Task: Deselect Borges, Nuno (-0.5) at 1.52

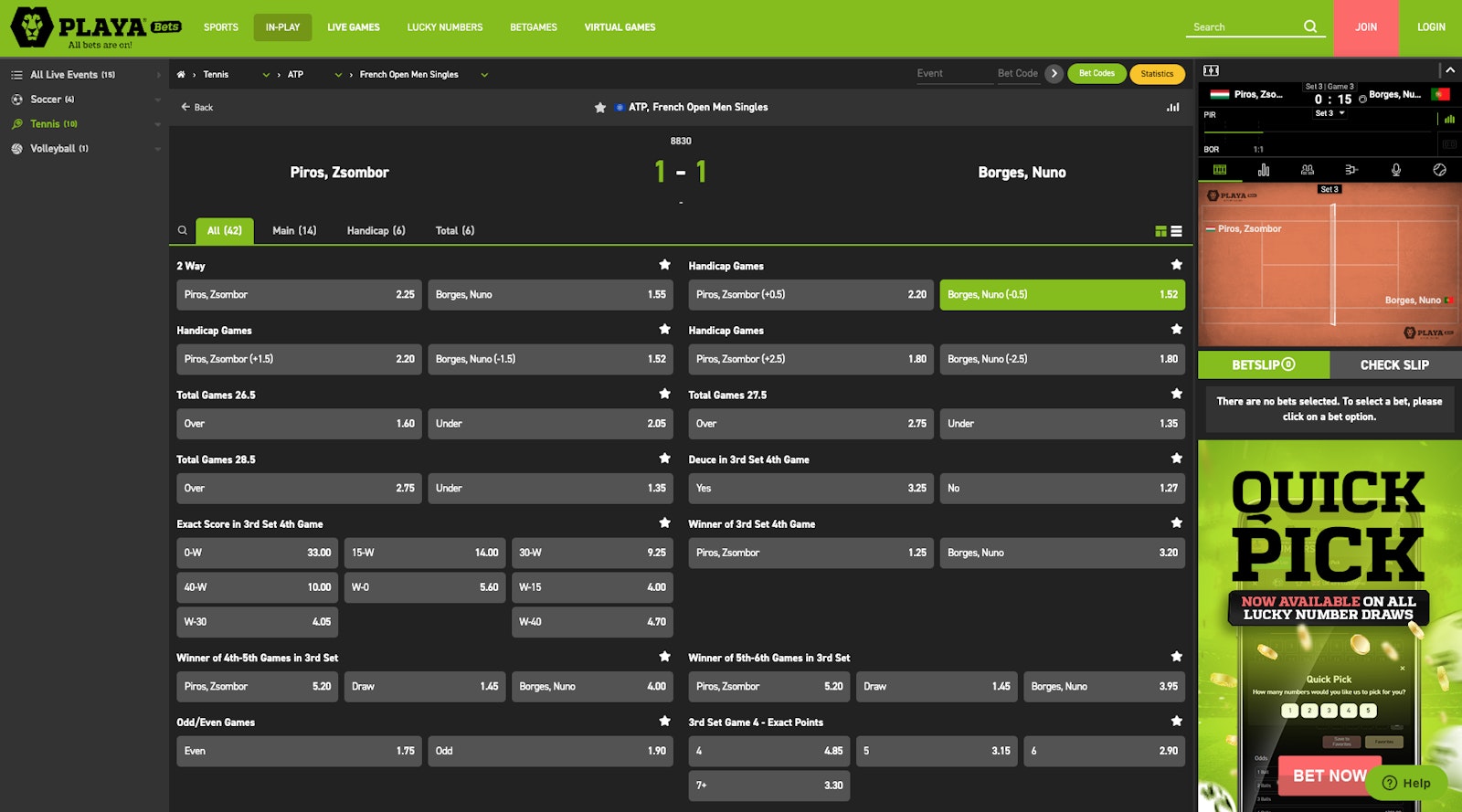Action: [x=1062, y=294]
